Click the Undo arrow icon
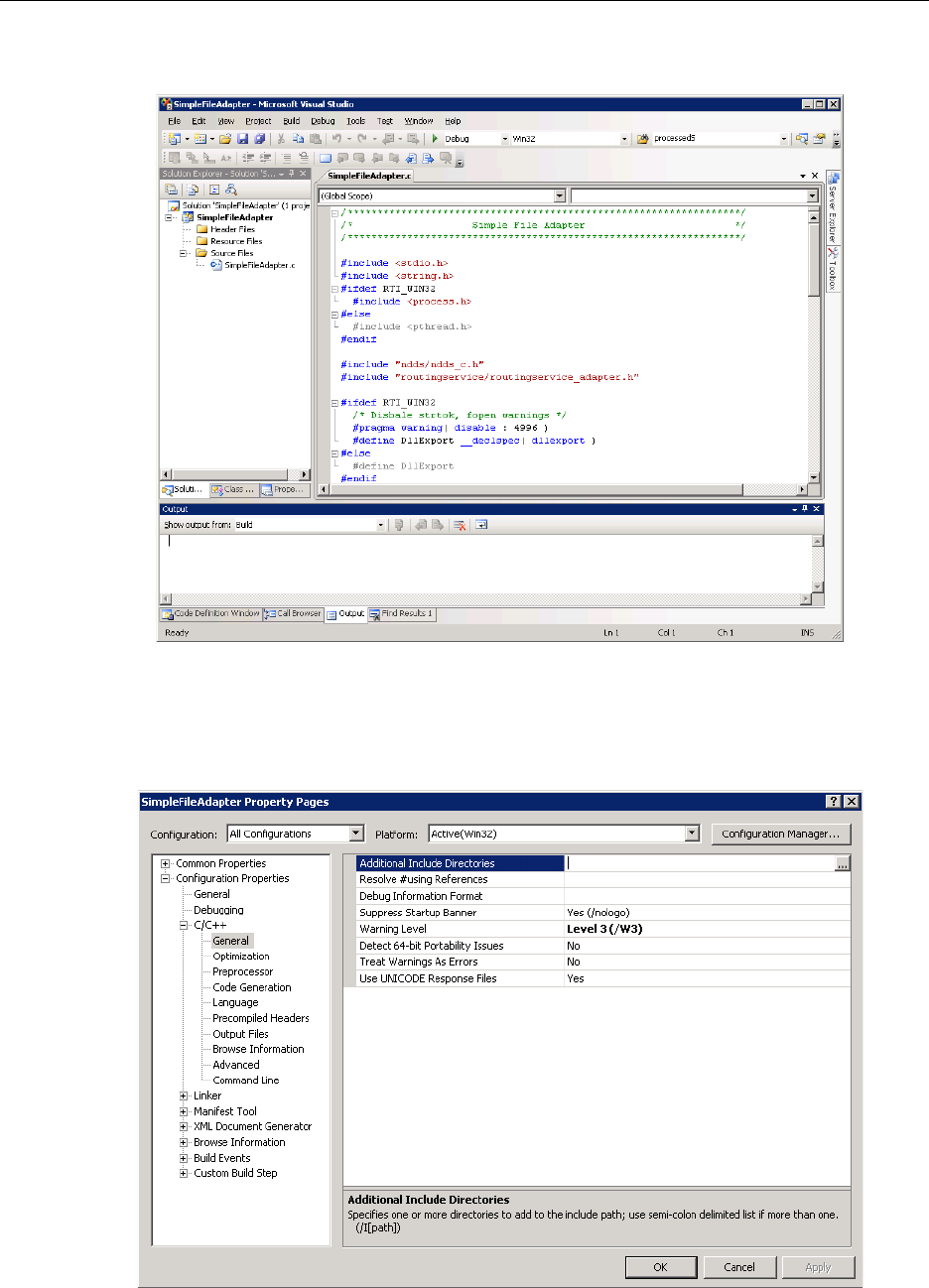Image resolution: width=929 pixels, height=1288 pixels. [x=336, y=139]
